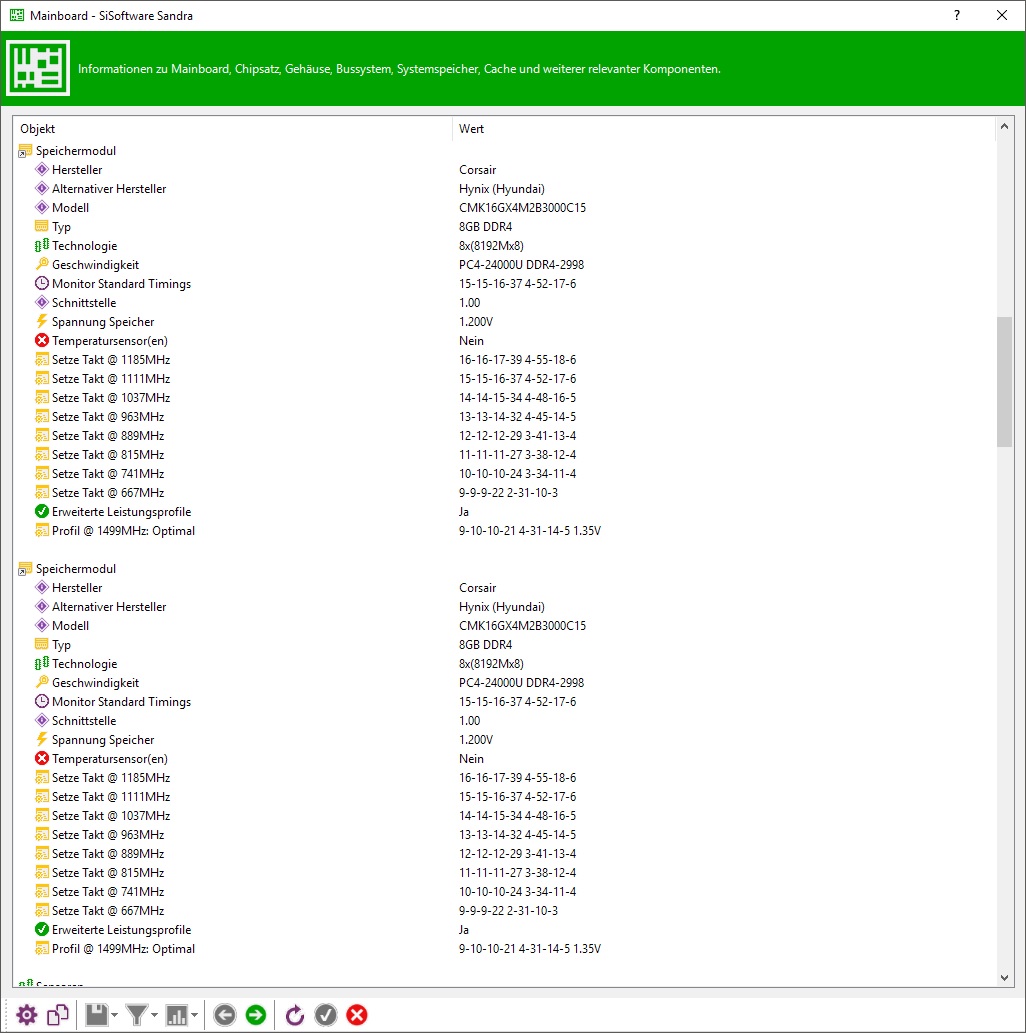The width and height of the screenshot is (1026, 1033).
Task: Select red X icon of lower Temperatursensor(en)
Action: tap(42, 759)
